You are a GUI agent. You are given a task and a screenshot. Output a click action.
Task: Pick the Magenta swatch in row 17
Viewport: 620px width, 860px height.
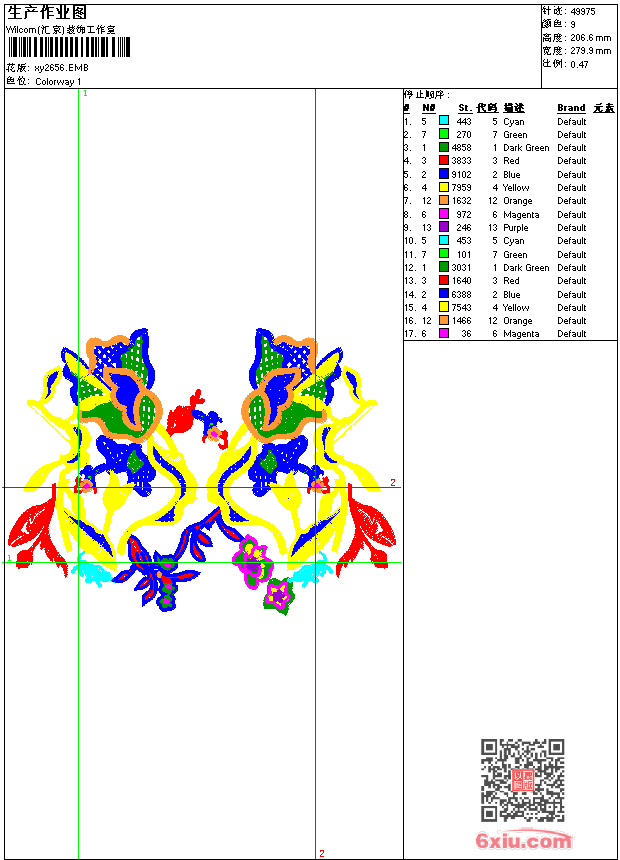coord(444,333)
